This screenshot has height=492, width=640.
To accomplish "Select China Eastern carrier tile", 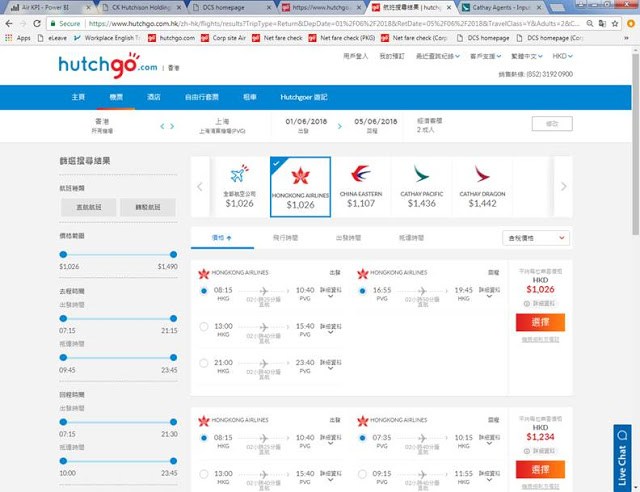I will pos(361,187).
